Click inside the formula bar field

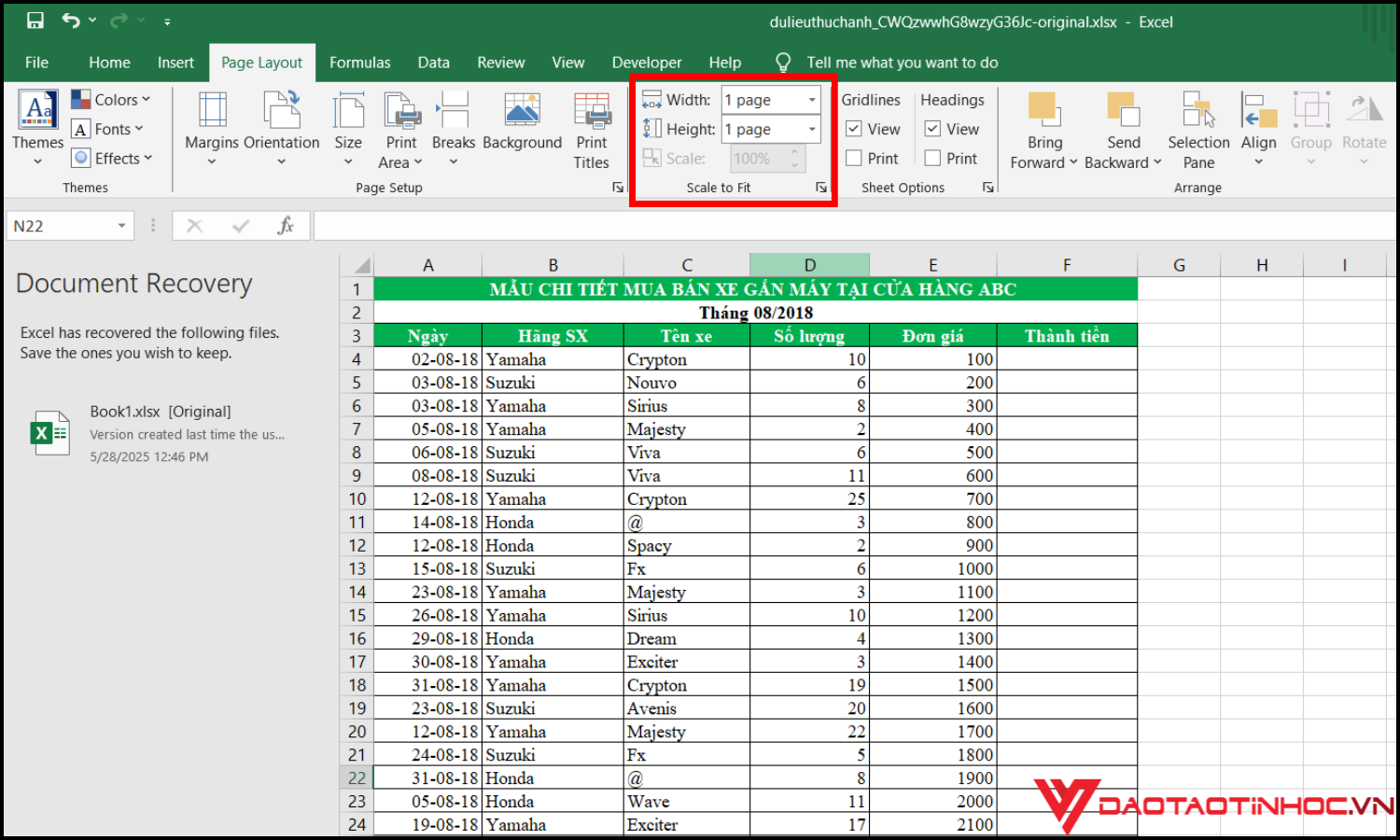(x=840, y=226)
